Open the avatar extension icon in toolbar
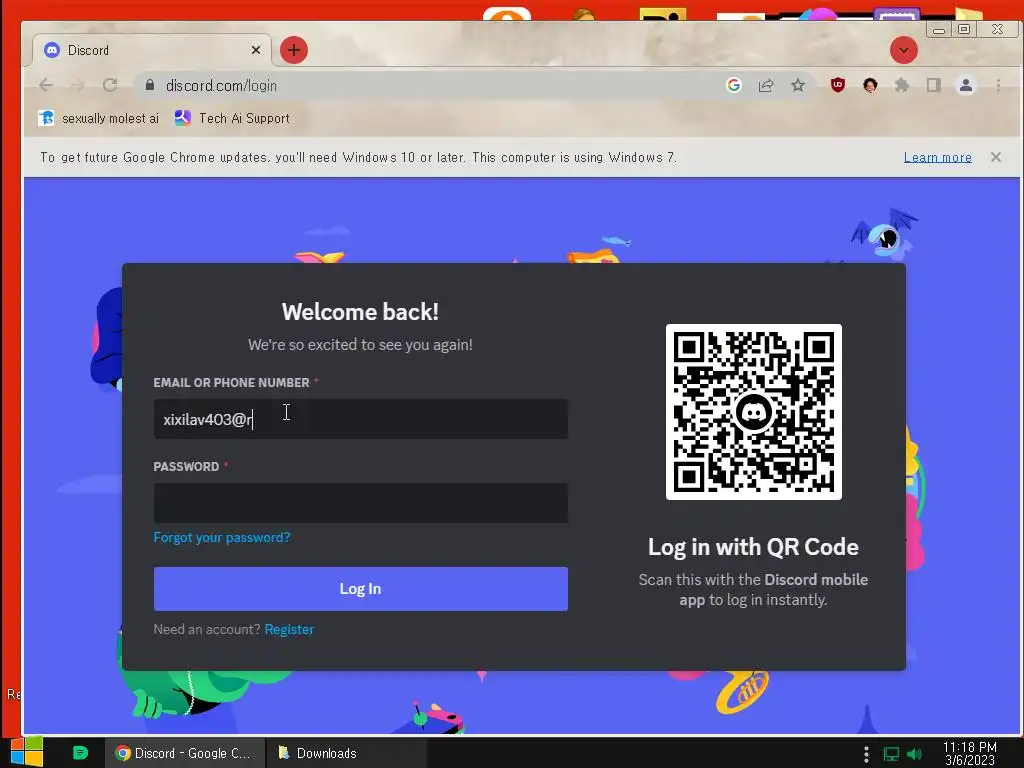 870,86
